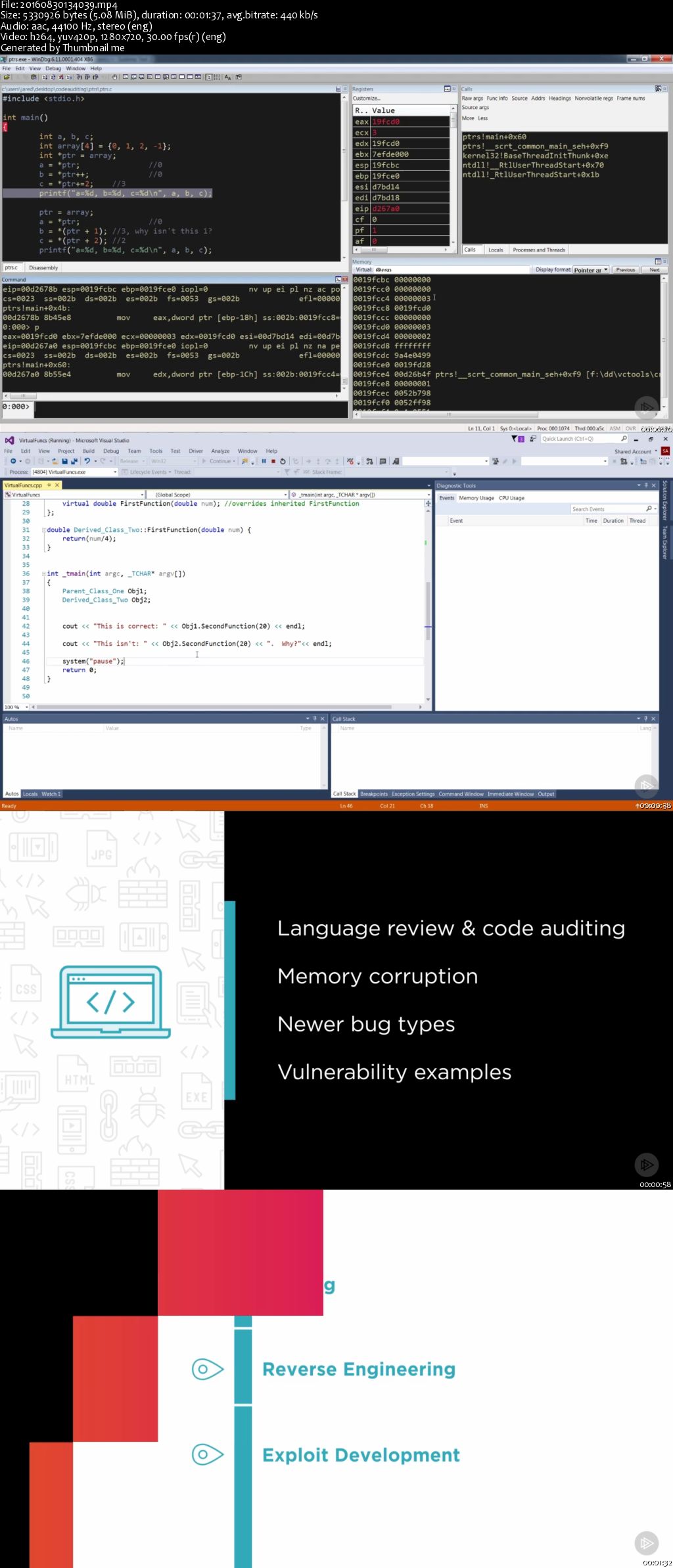Stop debugging with the red square icon
Screen dimensions: 673x1568
[273, 461]
